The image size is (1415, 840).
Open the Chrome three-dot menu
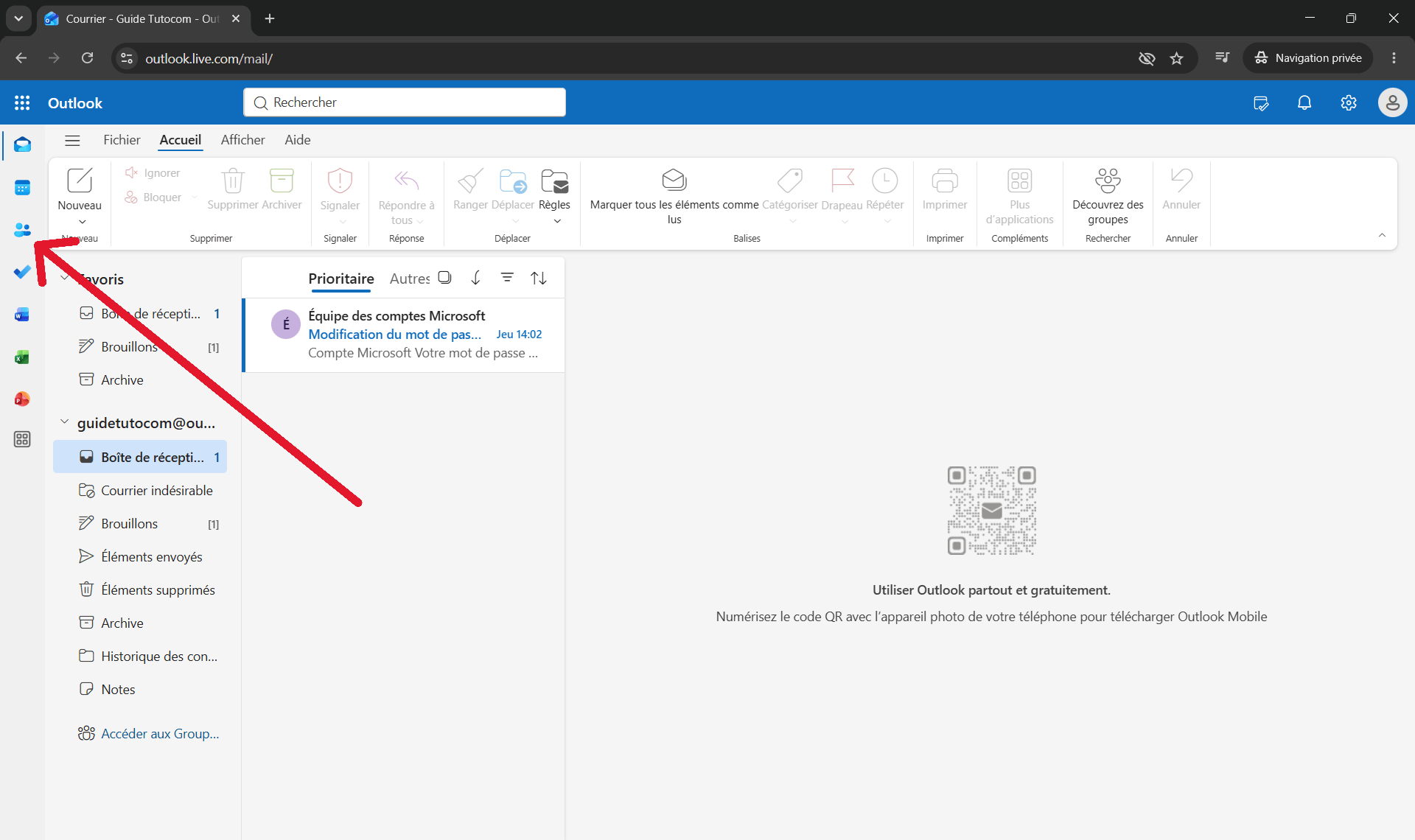click(x=1394, y=58)
